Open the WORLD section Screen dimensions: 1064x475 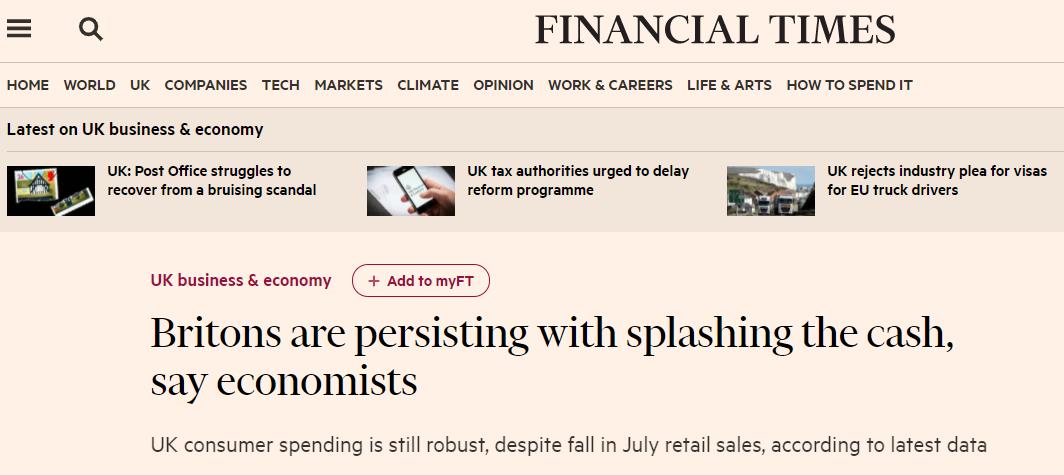tap(90, 86)
